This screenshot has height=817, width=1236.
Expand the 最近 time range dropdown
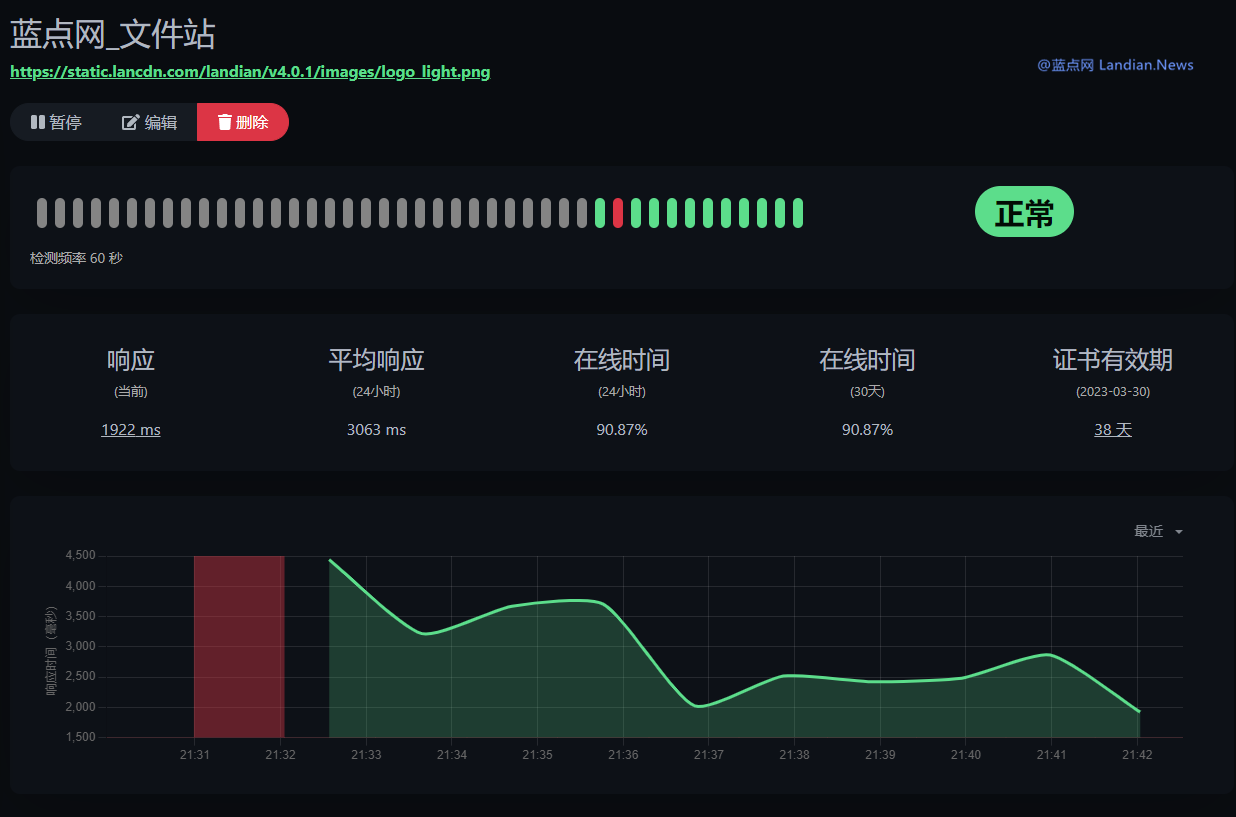1158,531
